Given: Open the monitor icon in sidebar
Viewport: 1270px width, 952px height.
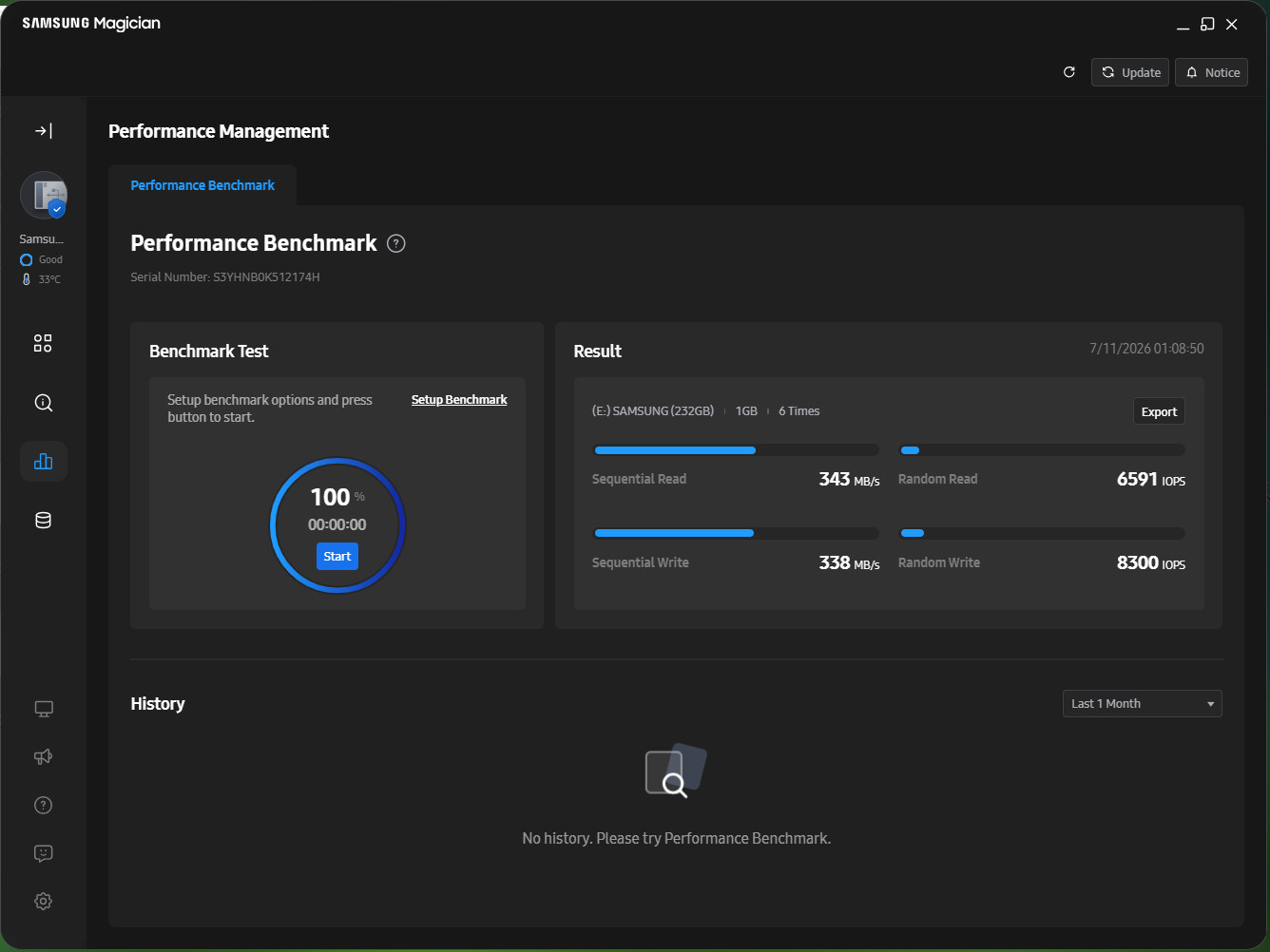Looking at the screenshot, I should point(43,709).
